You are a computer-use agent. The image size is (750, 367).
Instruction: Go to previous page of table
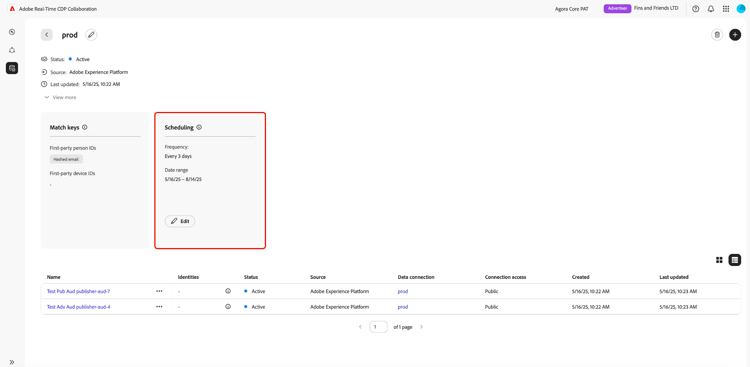point(360,327)
